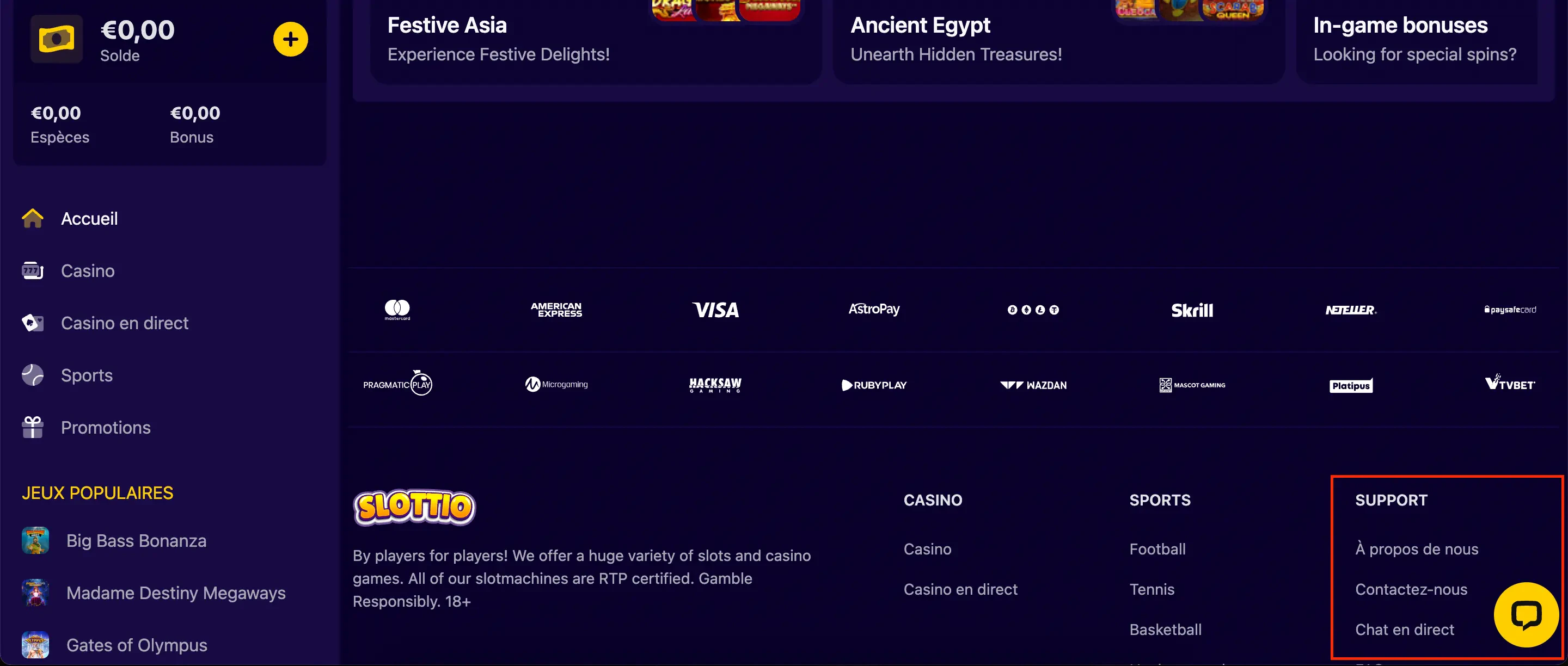The width and height of the screenshot is (1568, 666).
Task: Click the Accueil home icon
Action: point(33,218)
